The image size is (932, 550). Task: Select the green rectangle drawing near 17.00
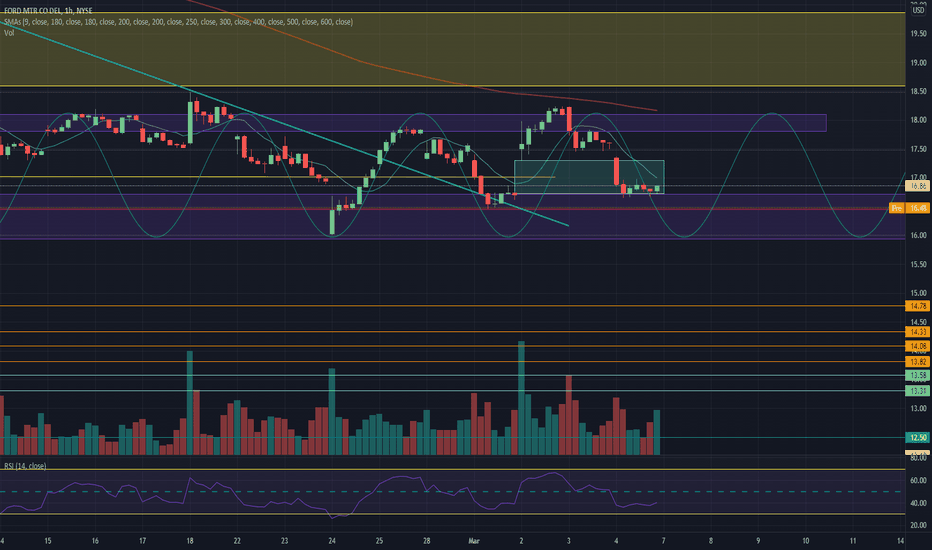click(x=589, y=177)
